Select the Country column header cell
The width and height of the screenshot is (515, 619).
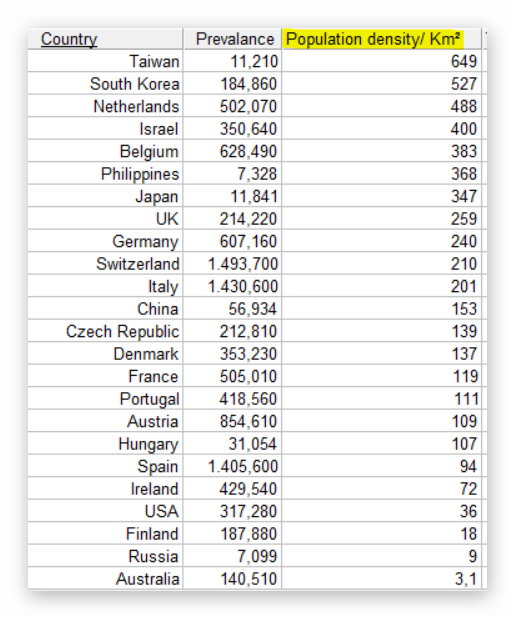(105, 39)
